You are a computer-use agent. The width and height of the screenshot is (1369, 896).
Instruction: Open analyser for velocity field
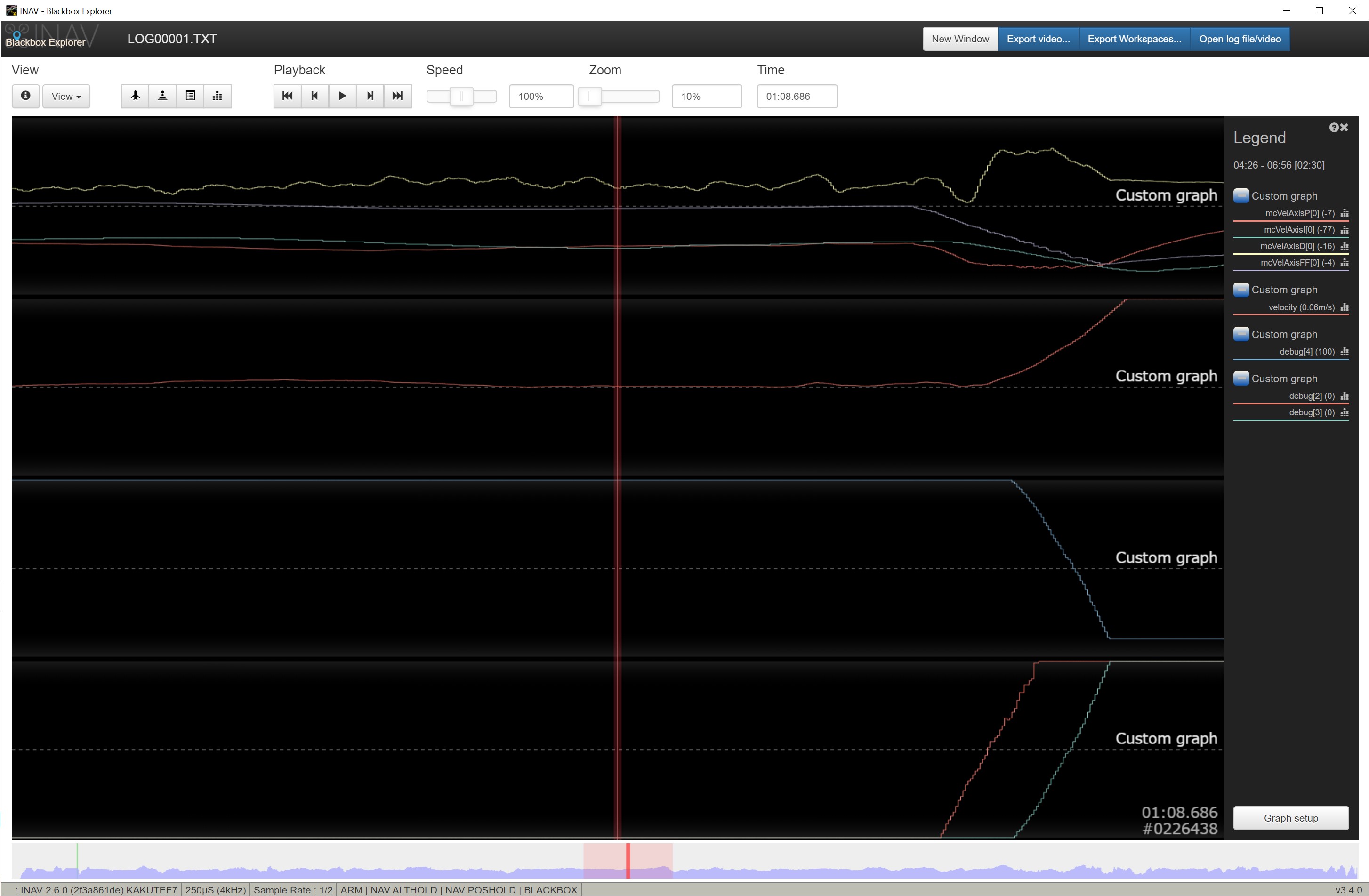click(x=1344, y=307)
